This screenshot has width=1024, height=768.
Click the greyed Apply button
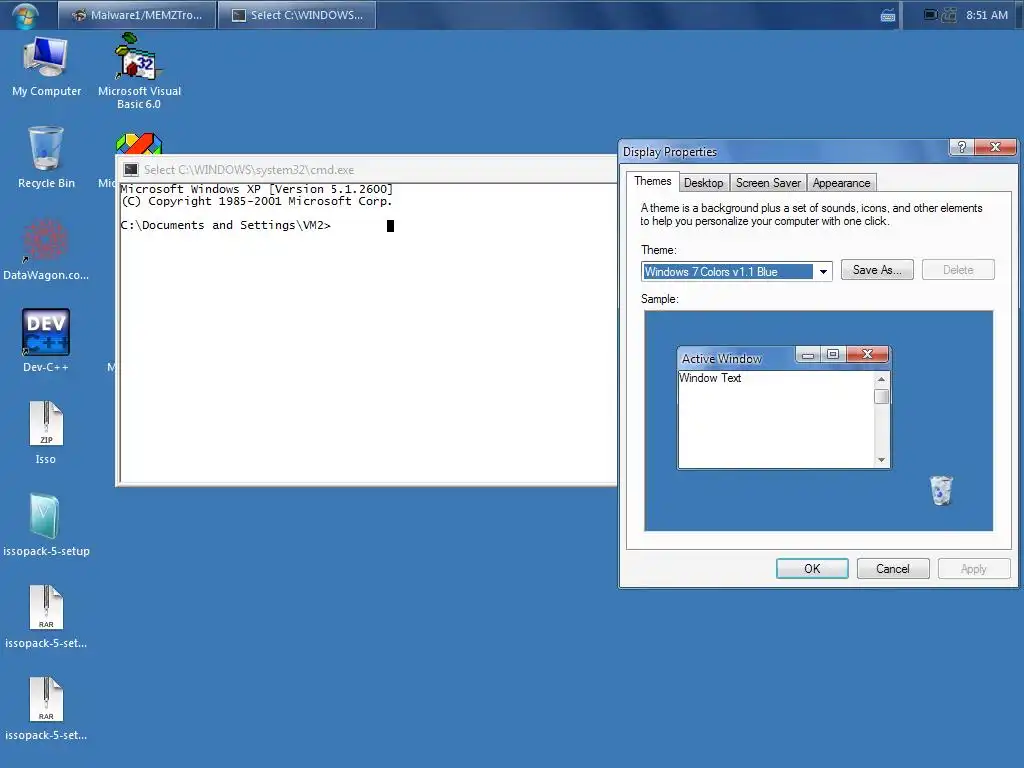(x=974, y=569)
